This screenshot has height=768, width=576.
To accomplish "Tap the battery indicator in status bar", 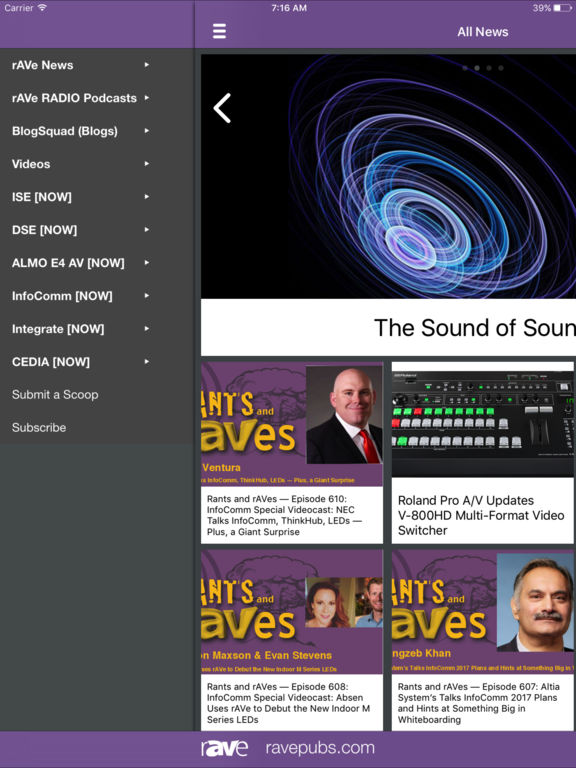I will tap(563, 8).
